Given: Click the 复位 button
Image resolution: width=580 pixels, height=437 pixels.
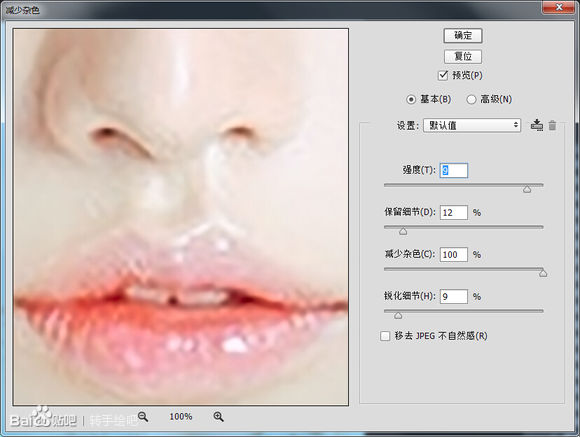Looking at the screenshot, I should click(x=463, y=57).
